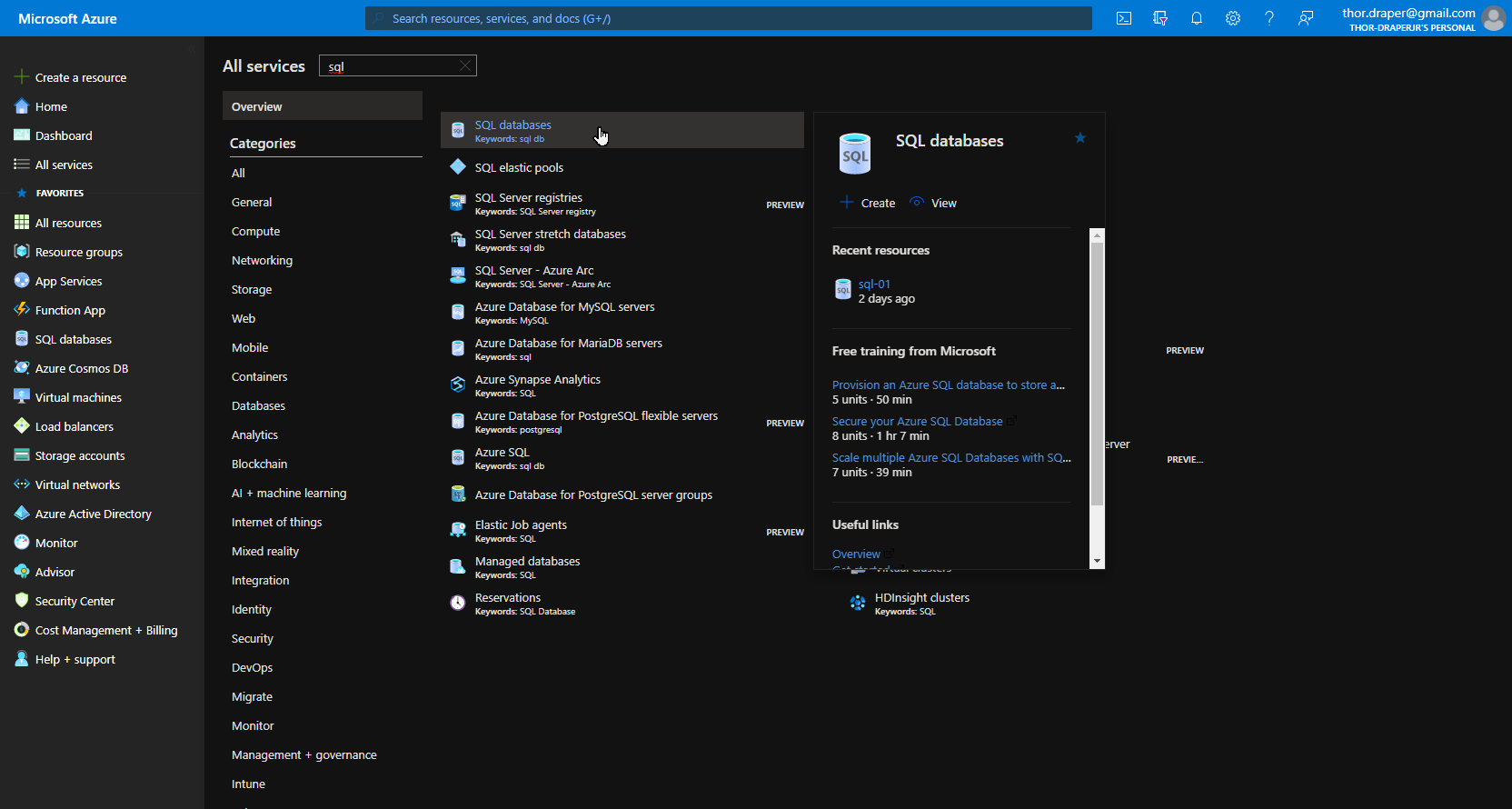Open the help question mark
This screenshot has height=809, width=1512.
click(x=1269, y=18)
